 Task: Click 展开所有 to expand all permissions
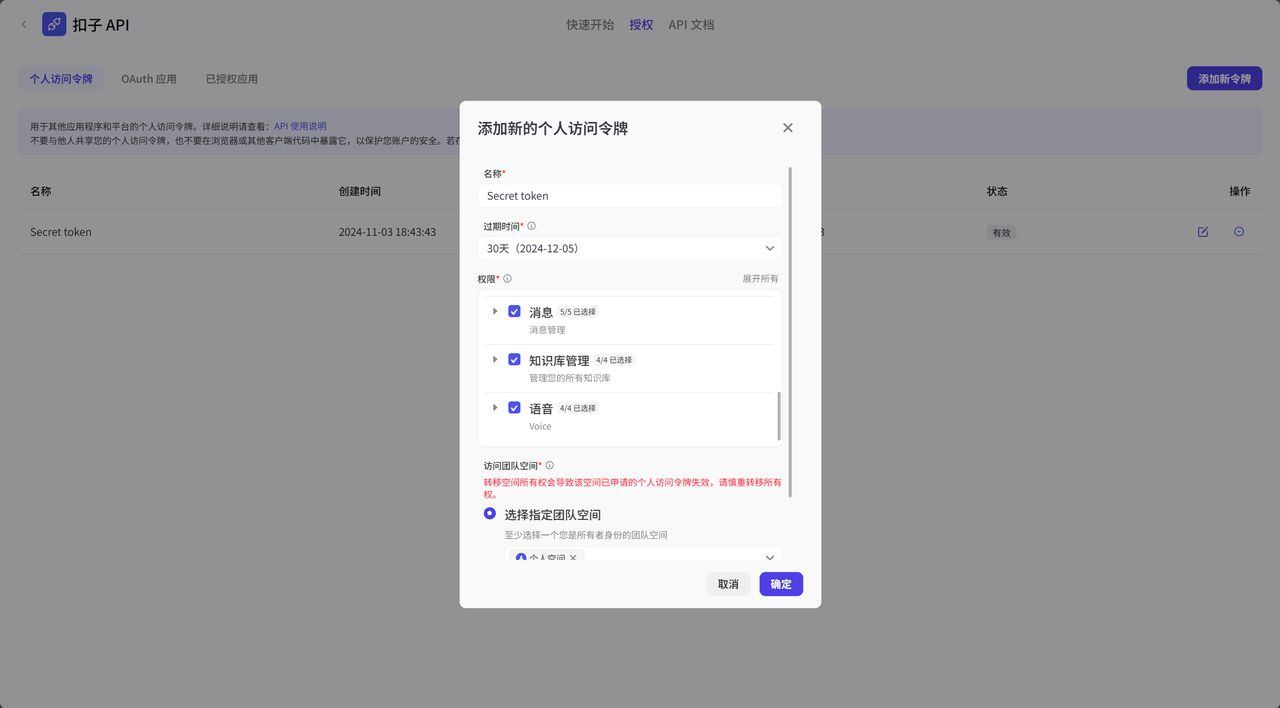click(760, 279)
